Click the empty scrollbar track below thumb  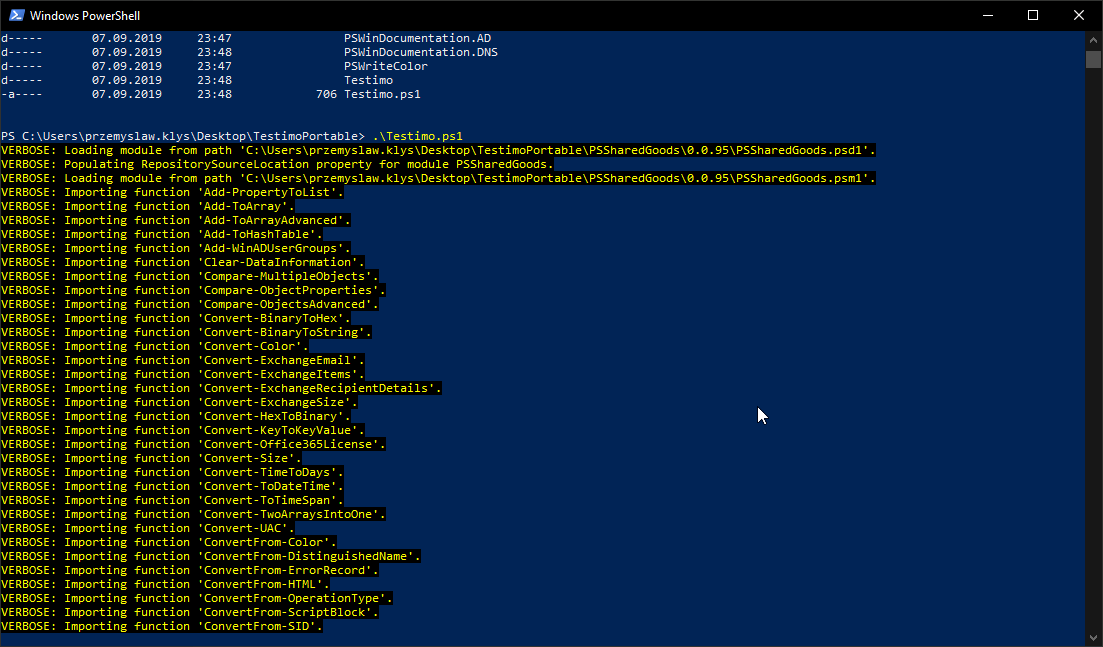pyautogui.click(x=1093, y=350)
